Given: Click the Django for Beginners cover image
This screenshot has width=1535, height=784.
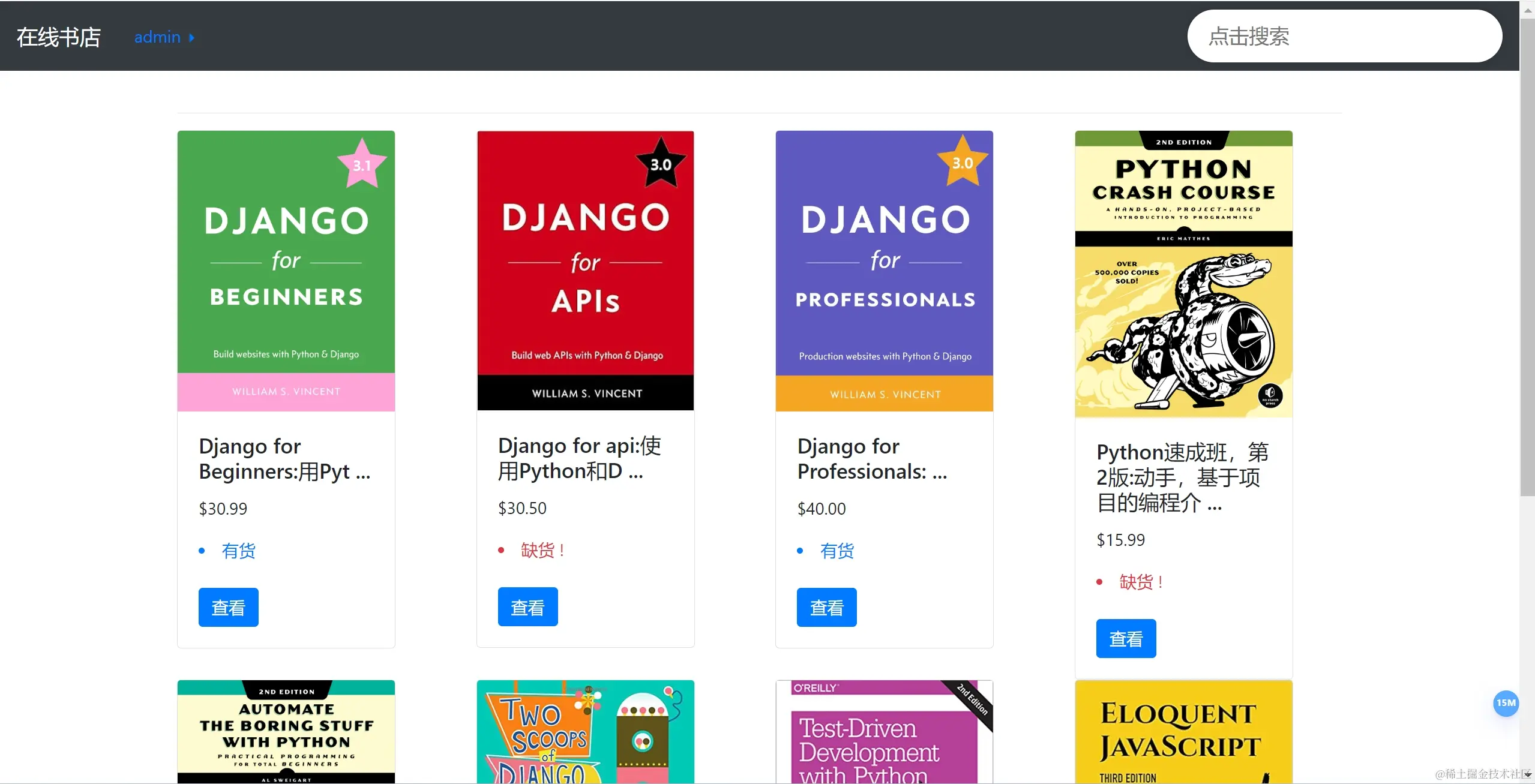Looking at the screenshot, I should tap(286, 271).
